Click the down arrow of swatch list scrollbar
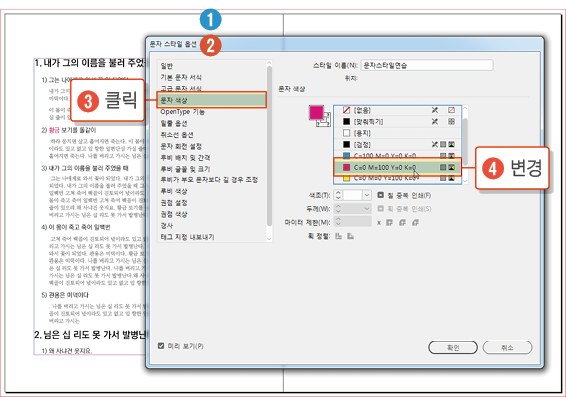The width and height of the screenshot is (566, 397). click(465, 180)
